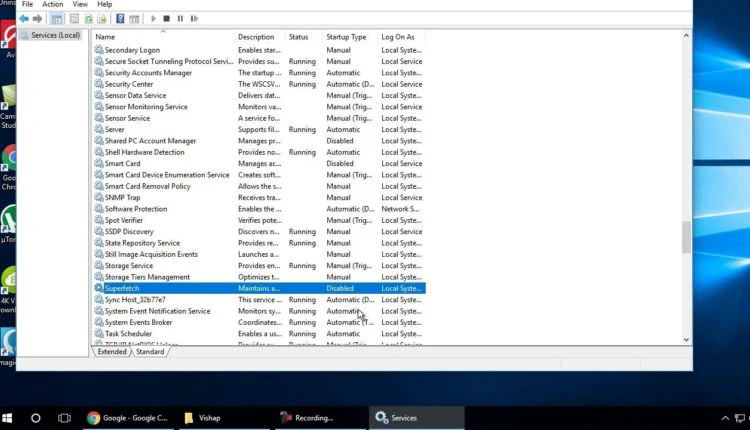This screenshot has width=750, height=430.
Task: Switch to the Extended tab
Action: click(x=112, y=352)
